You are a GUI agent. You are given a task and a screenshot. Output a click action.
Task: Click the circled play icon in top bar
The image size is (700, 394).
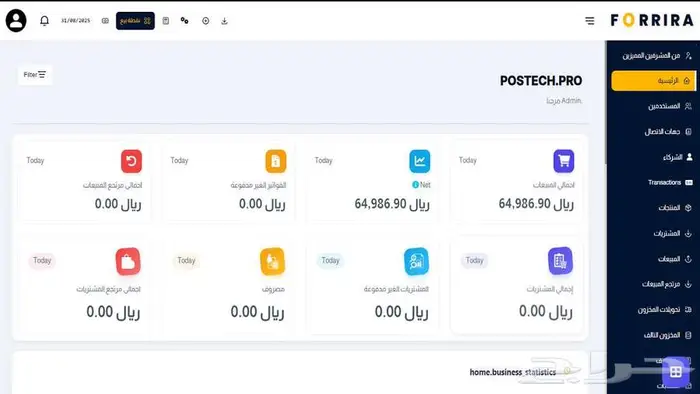pyautogui.click(x=205, y=21)
